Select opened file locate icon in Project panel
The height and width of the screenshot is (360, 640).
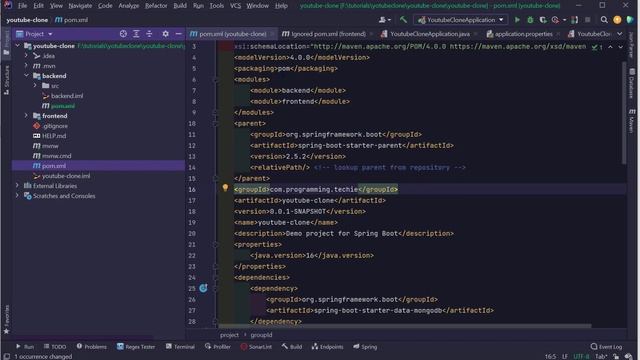point(123,34)
